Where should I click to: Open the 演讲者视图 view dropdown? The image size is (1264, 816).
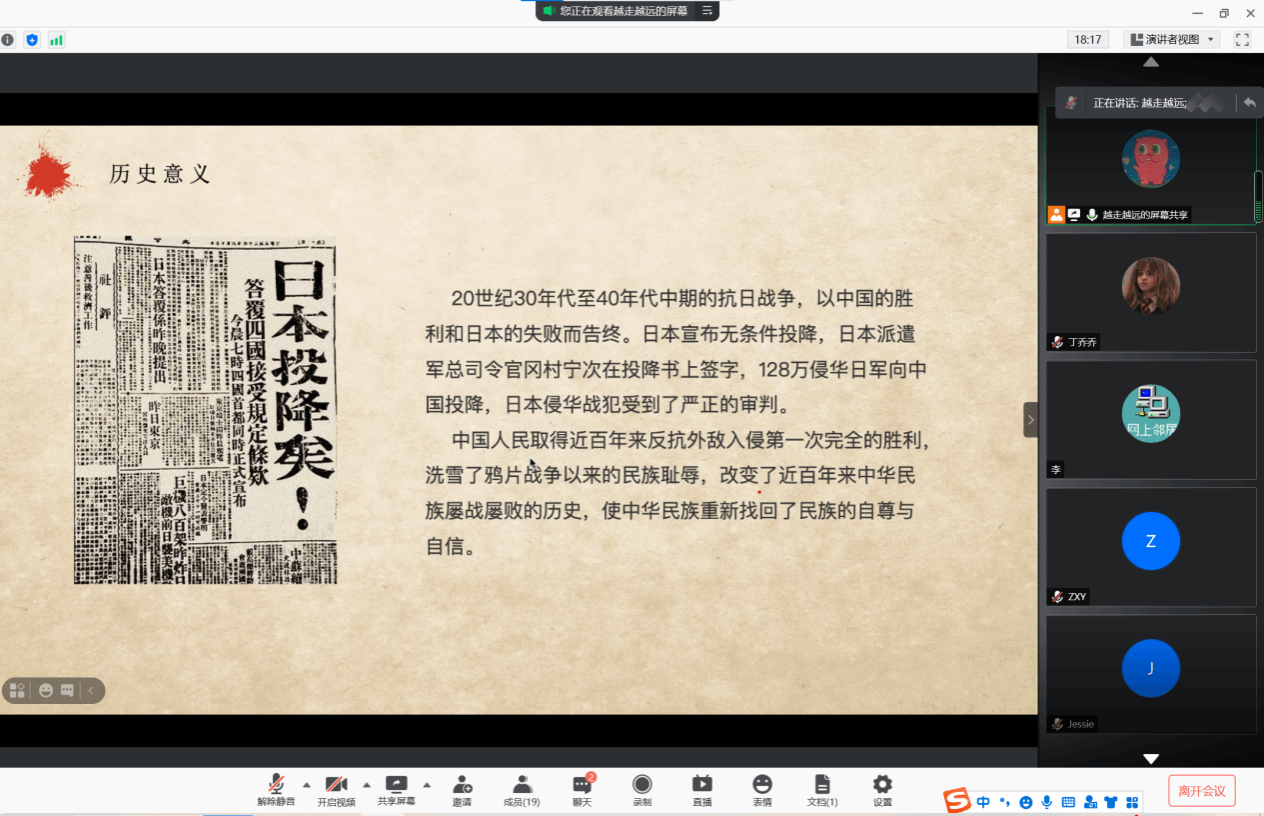[x=1172, y=40]
